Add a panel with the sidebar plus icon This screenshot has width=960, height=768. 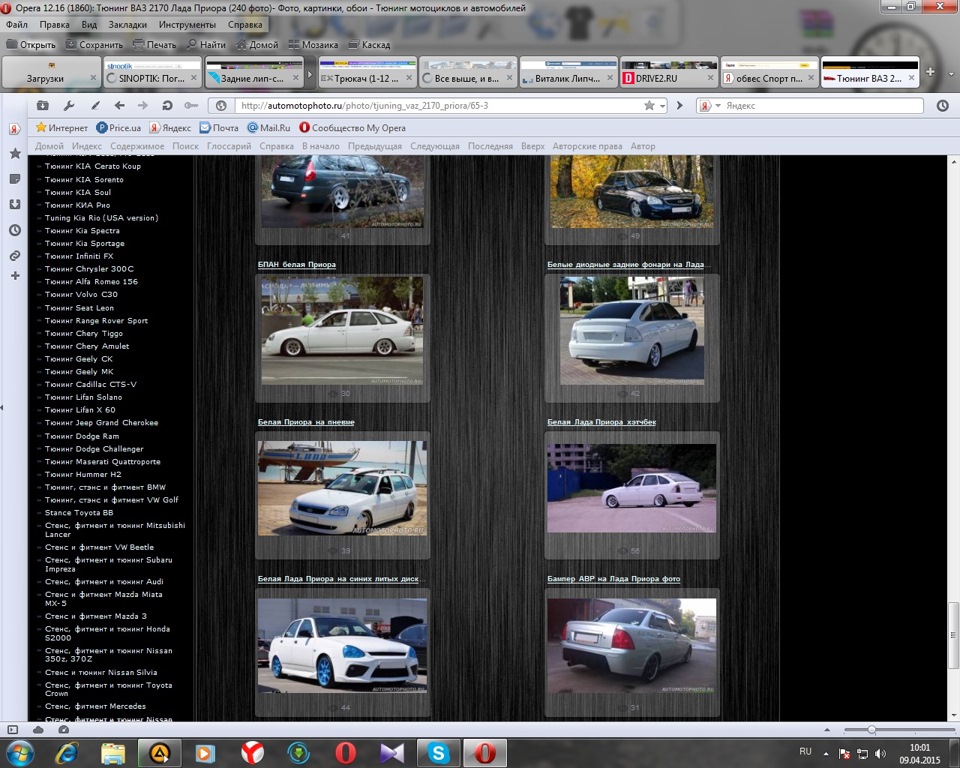pos(15,276)
